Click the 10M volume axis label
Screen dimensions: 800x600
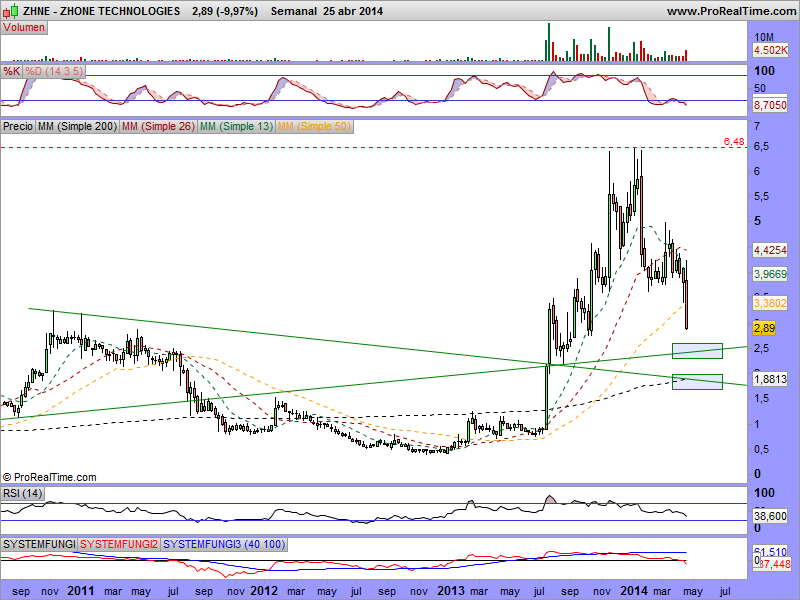tap(764, 37)
